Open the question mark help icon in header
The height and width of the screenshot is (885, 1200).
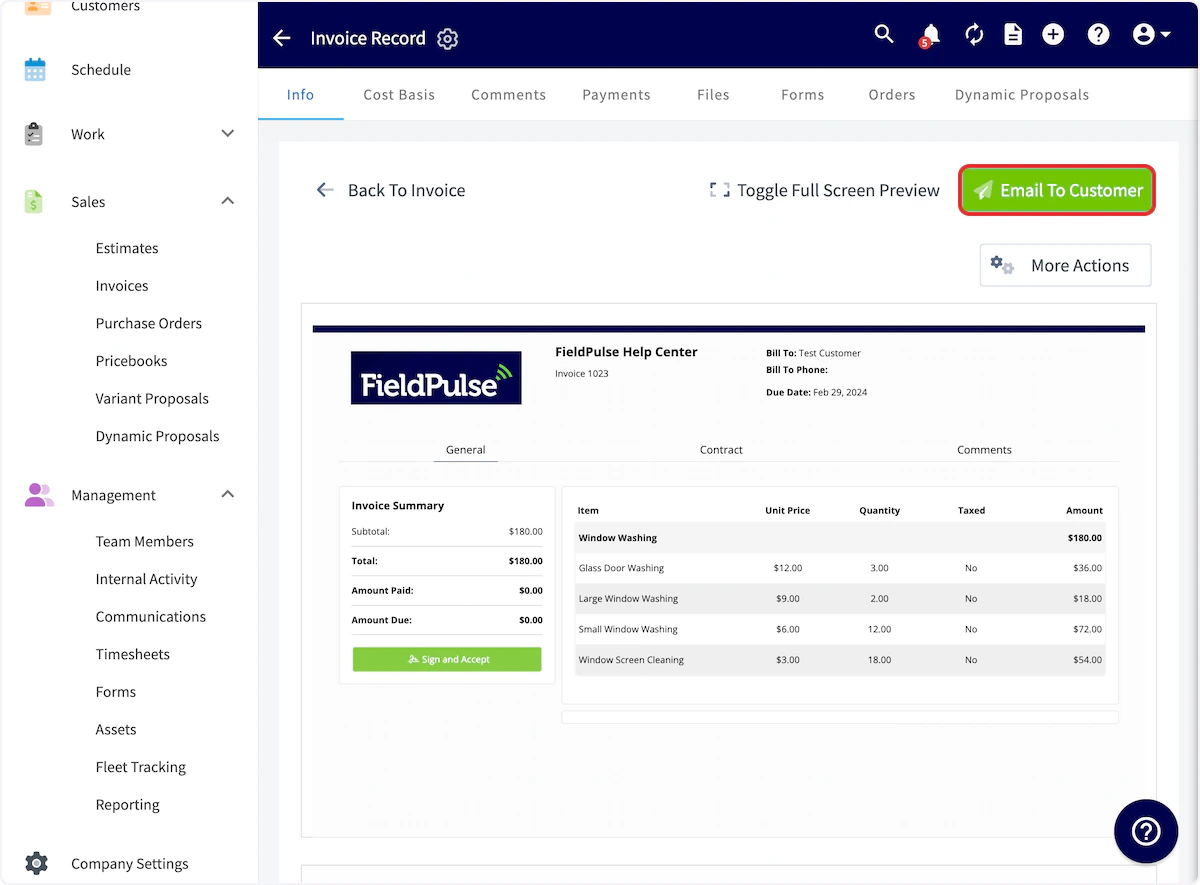click(x=1098, y=35)
